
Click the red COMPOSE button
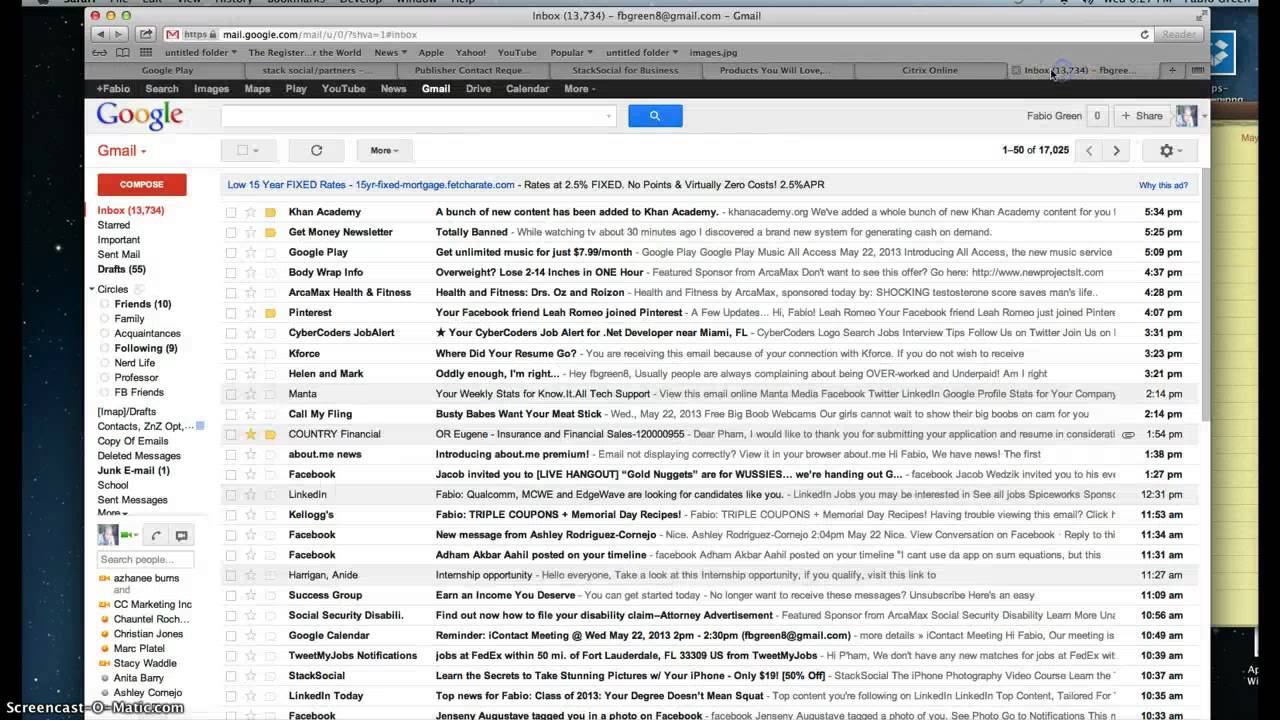pos(142,184)
